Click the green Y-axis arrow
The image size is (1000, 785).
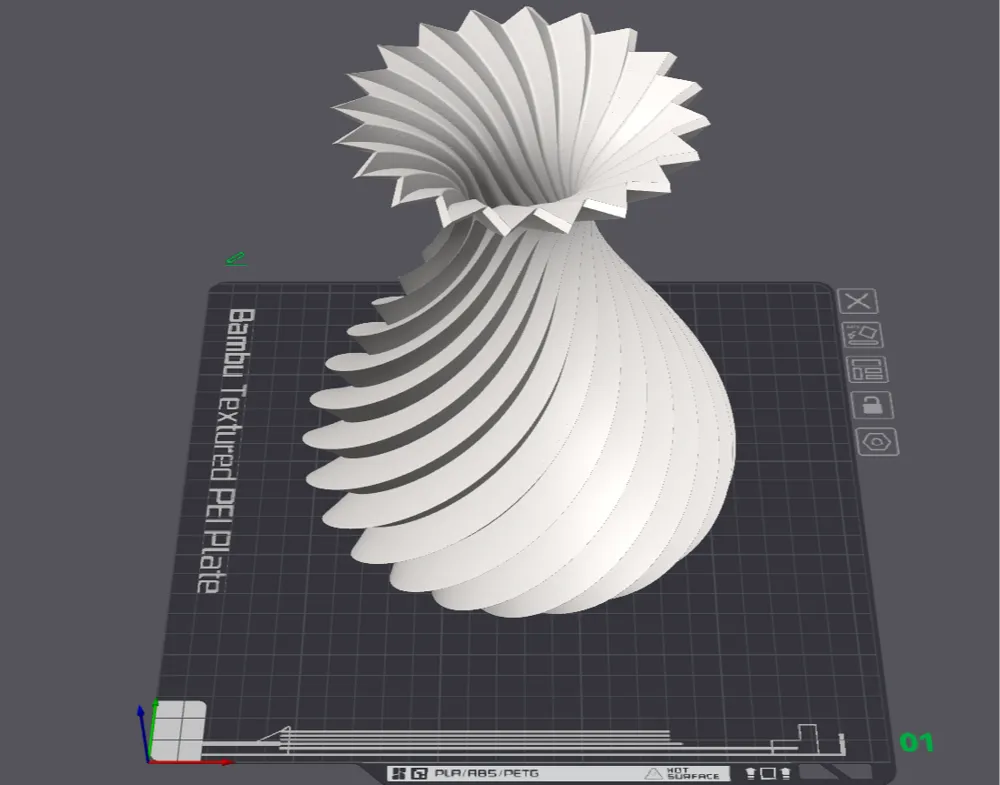(154, 729)
